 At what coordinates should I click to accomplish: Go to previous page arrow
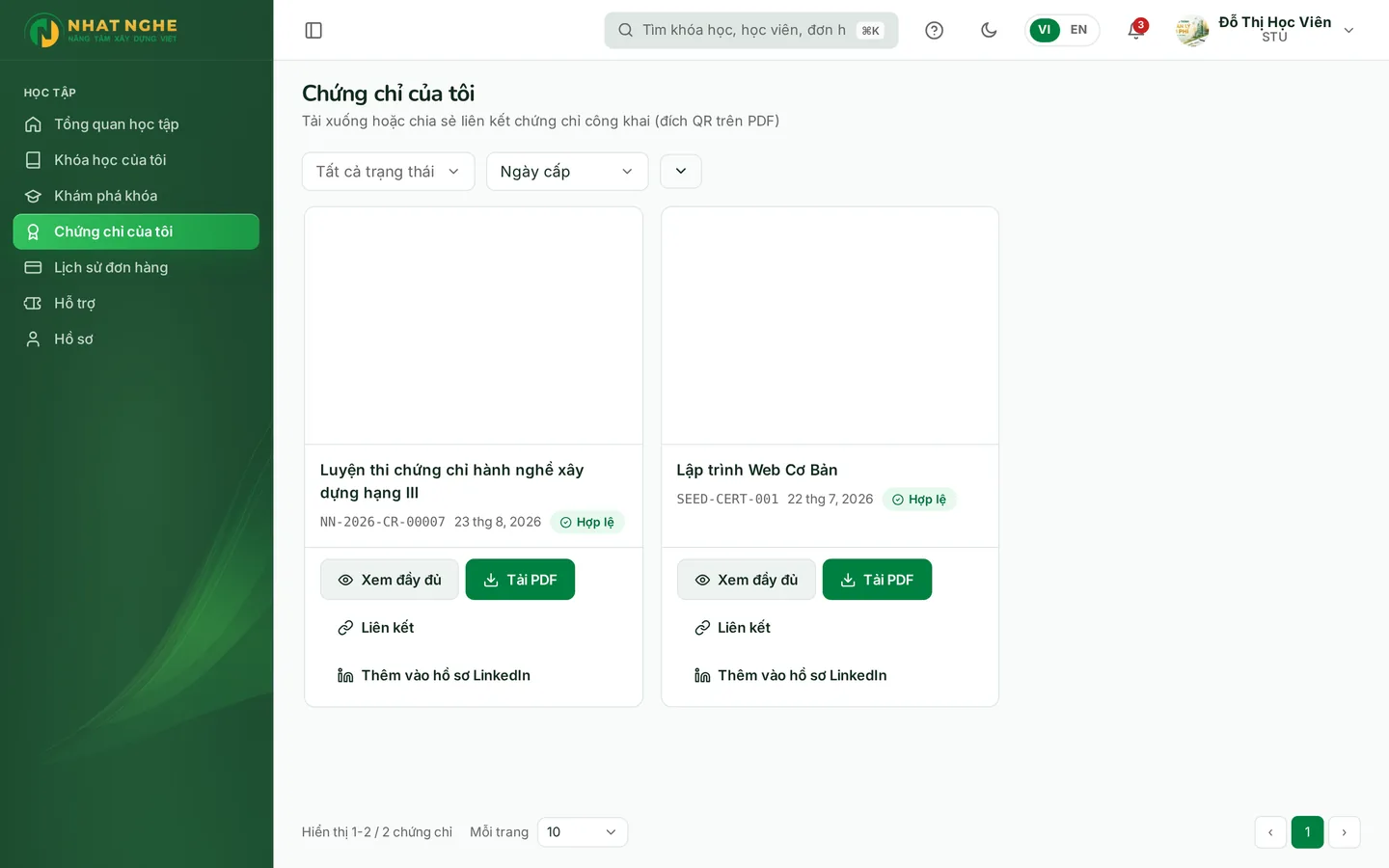coord(1270,832)
